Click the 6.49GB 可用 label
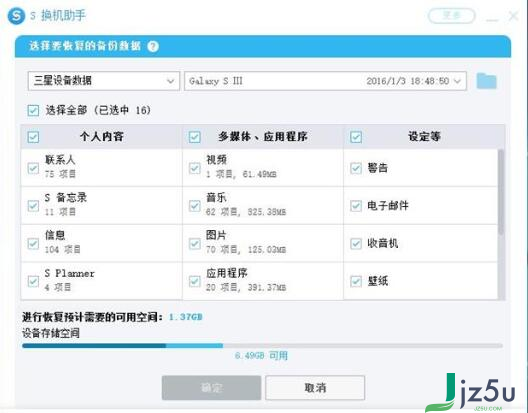528x413 pixels. pos(261,356)
